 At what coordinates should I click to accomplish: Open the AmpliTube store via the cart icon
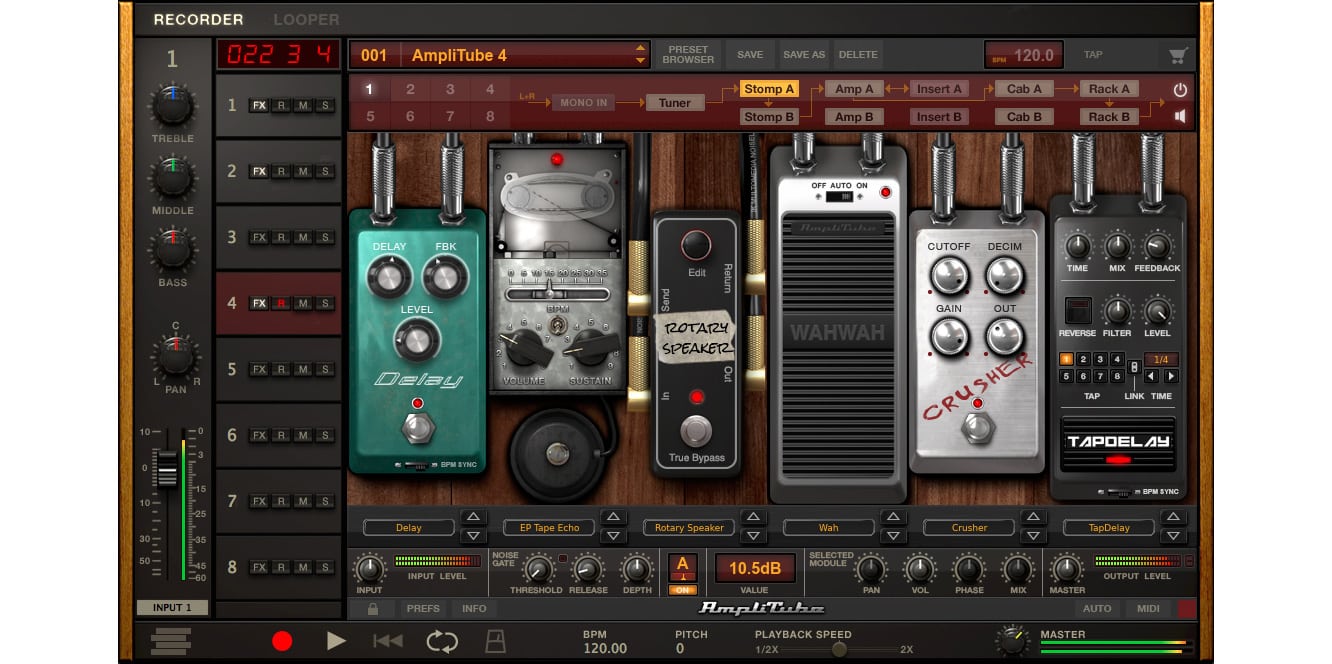coord(1179,54)
